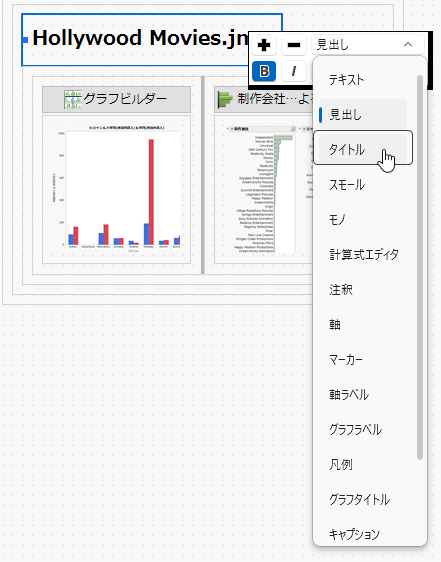
Task: Select the マーカー style option
Action: (x=363, y=359)
